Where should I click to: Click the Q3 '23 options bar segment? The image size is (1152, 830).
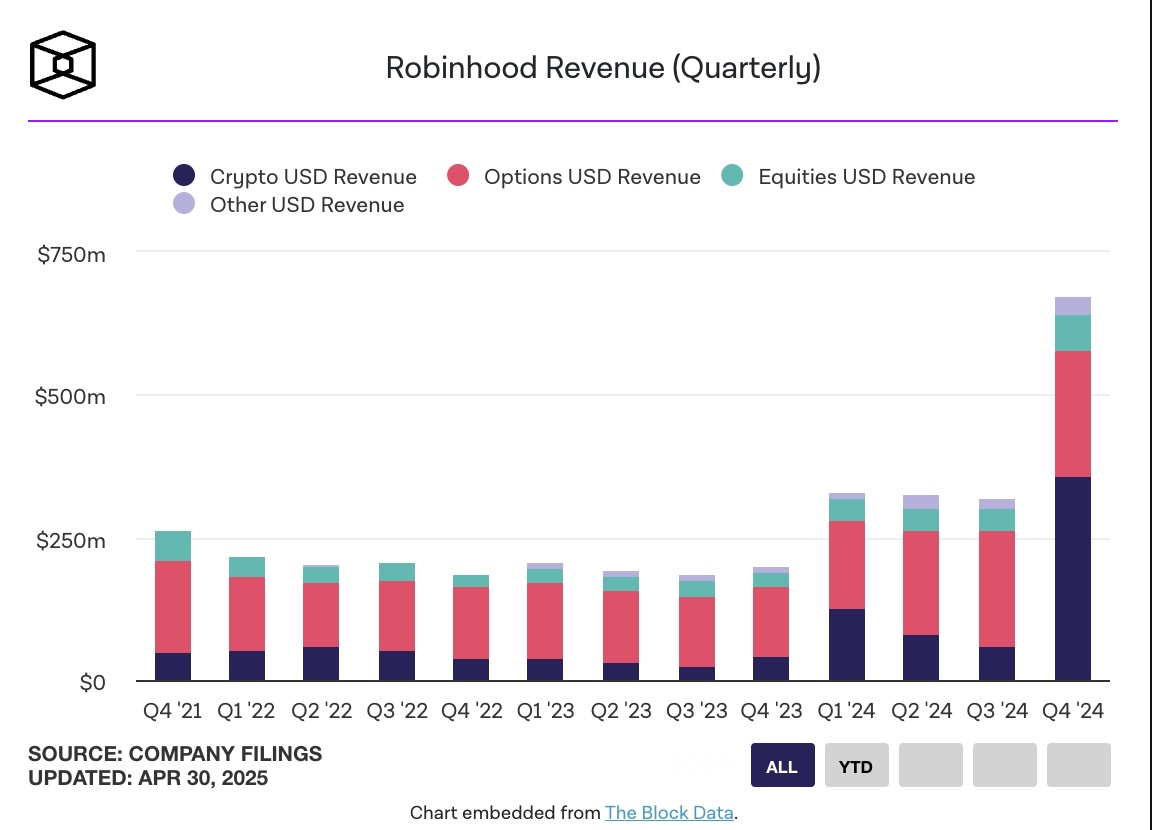click(x=696, y=632)
